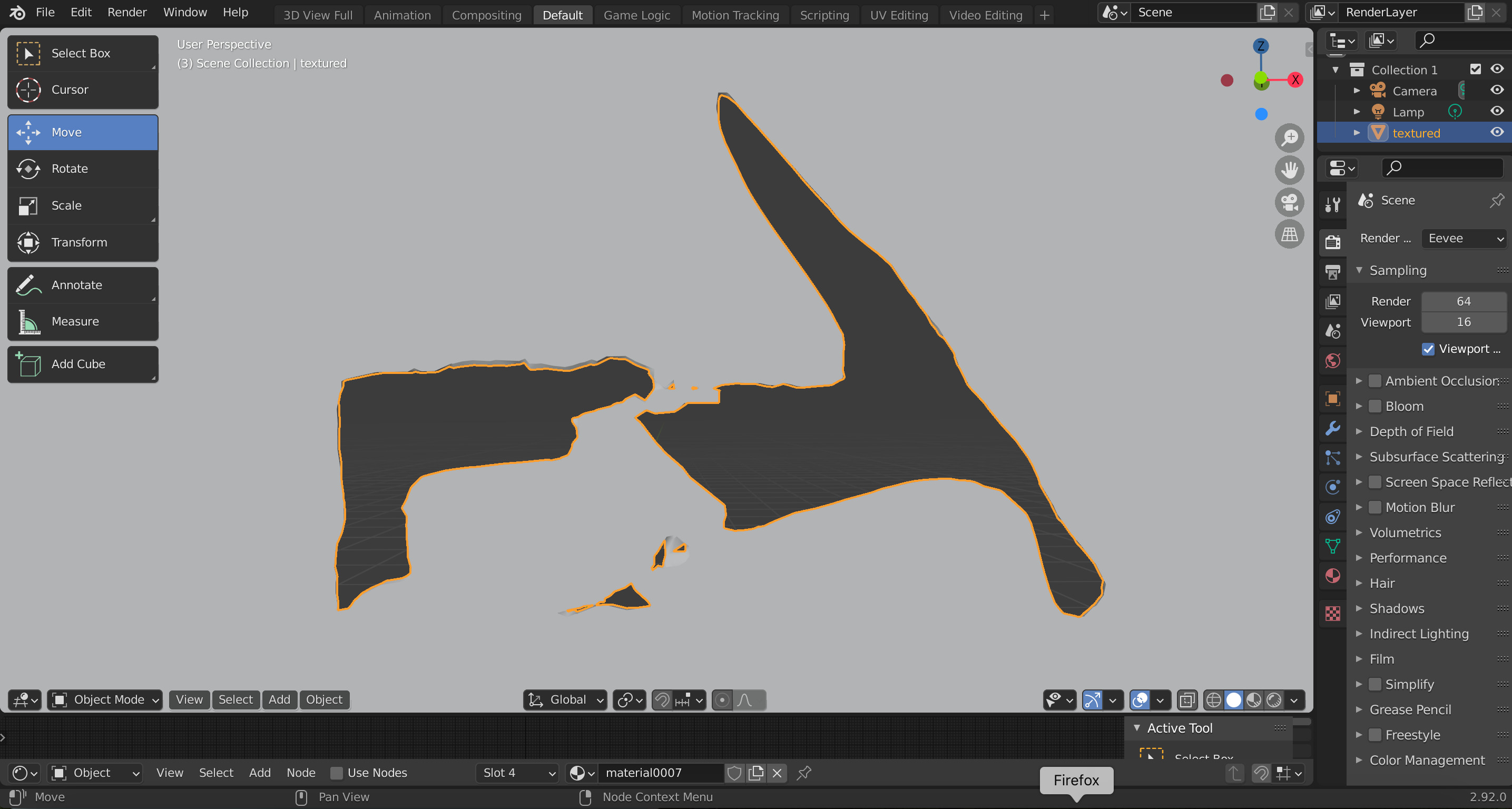Screen dimensions: 1512x809
Task: Click the viewport Add menu button
Action: tap(279, 699)
